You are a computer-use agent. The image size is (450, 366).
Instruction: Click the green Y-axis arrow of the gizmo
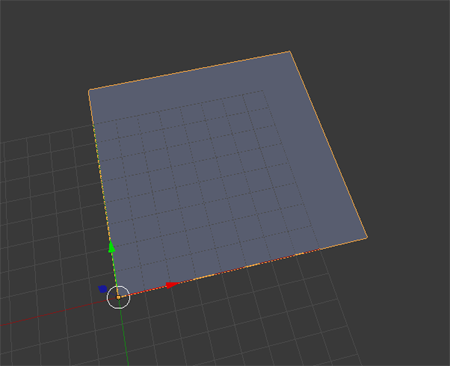112,246
